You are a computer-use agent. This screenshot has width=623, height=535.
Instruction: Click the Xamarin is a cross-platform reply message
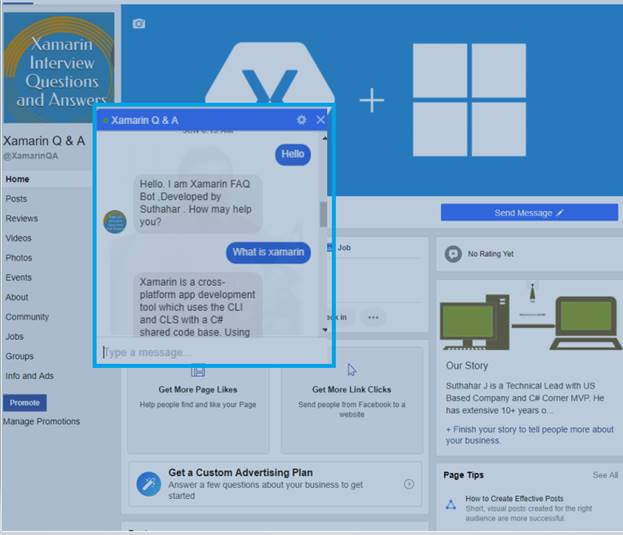pos(198,305)
